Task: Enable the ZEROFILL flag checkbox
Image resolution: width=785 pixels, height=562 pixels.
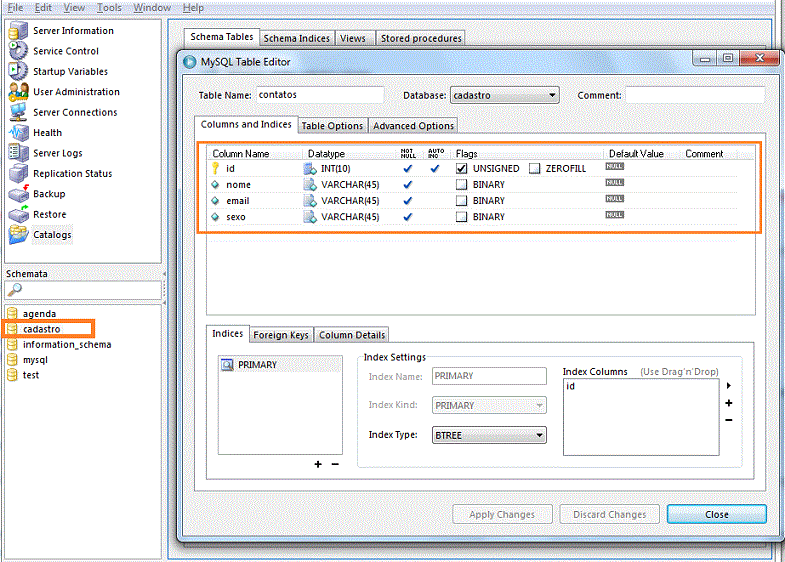Action: pos(535,169)
